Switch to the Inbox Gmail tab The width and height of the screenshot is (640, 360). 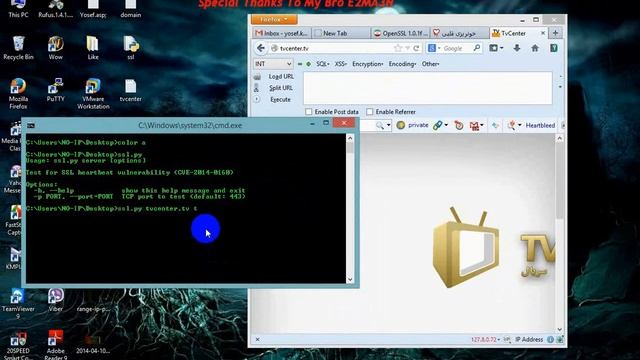pos(282,33)
